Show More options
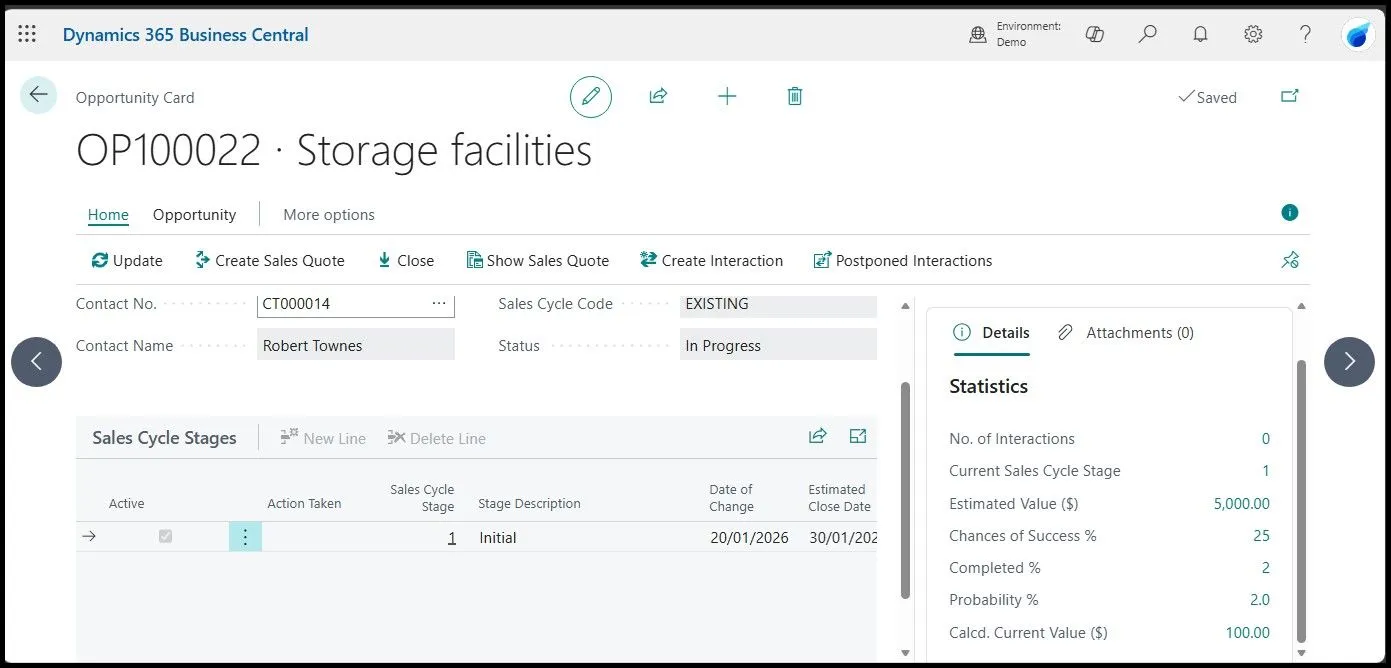The width and height of the screenshot is (1391, 668). click(x=329, y=214)
